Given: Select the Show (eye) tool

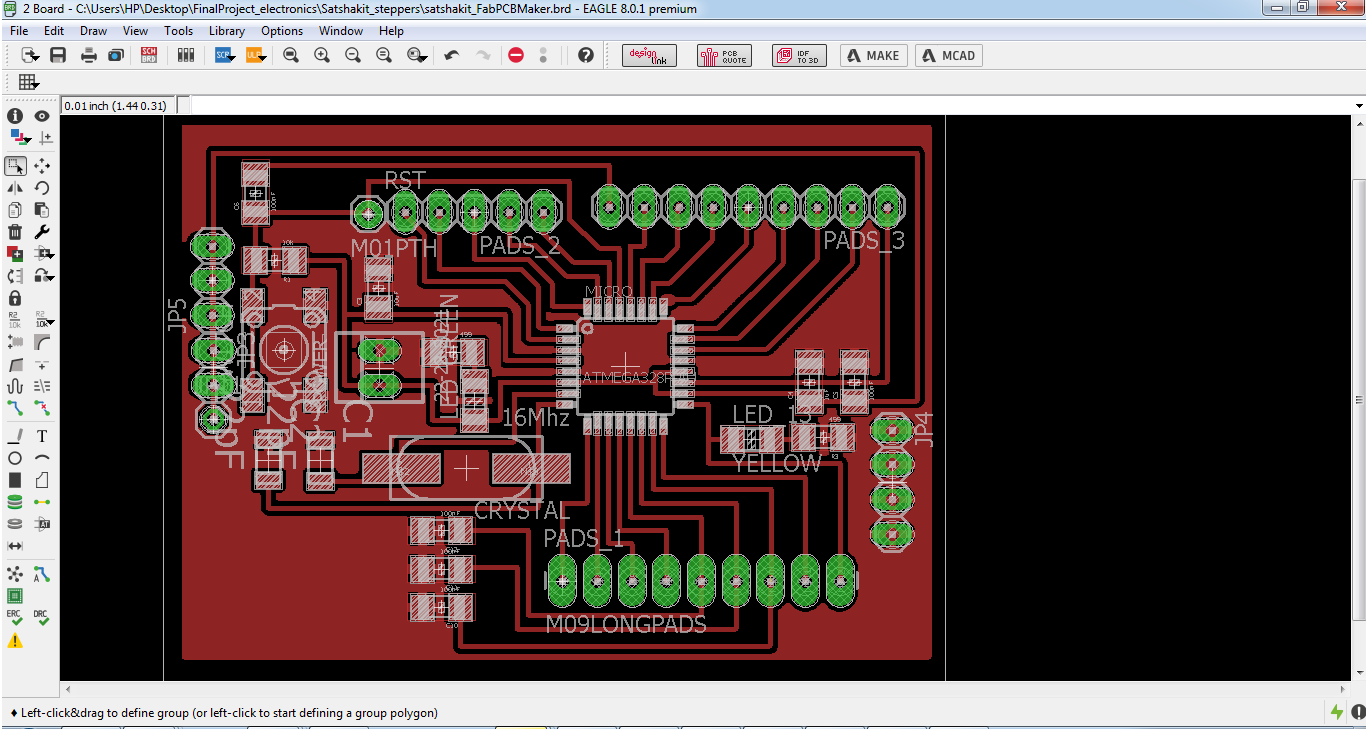Looking at the screenshot, I should coord(42,116).
